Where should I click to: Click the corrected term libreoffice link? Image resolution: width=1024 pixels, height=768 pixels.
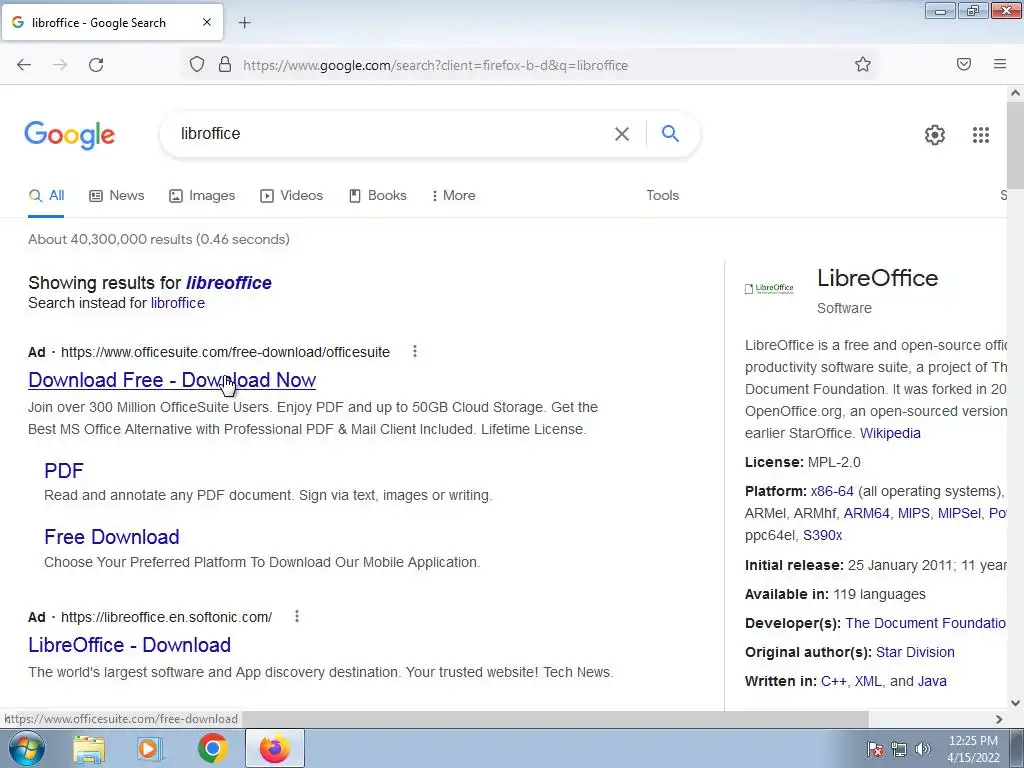pos(229,283)
